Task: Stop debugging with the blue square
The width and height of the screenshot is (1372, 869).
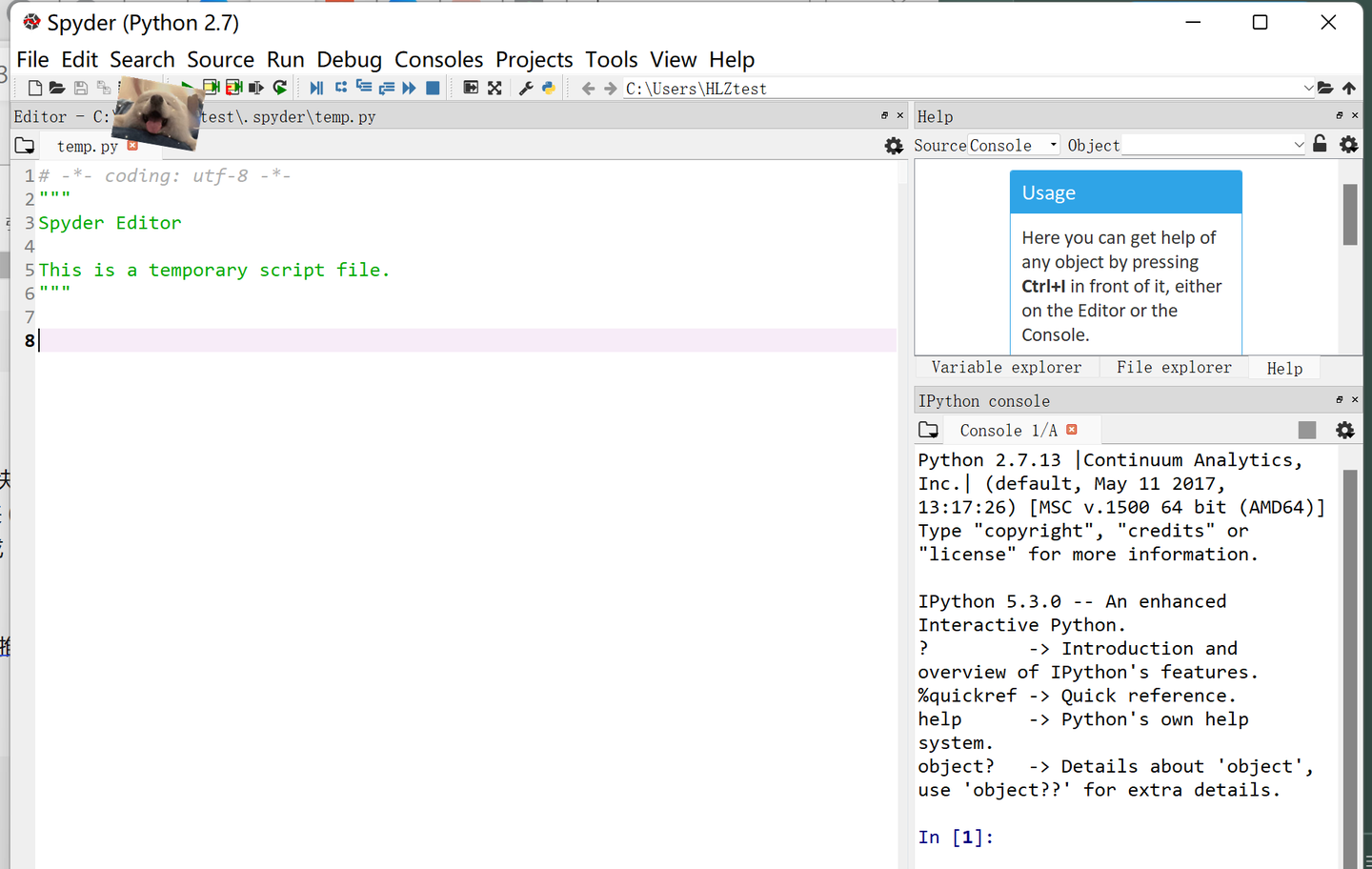Action: pos(433,89)
